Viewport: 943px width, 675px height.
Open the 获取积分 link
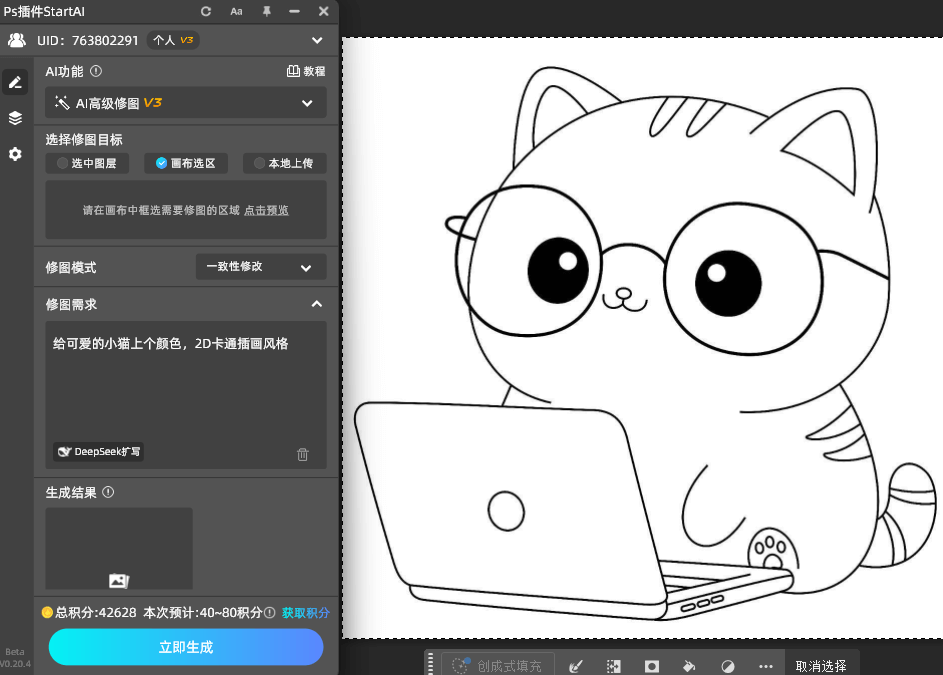(305, 612)
